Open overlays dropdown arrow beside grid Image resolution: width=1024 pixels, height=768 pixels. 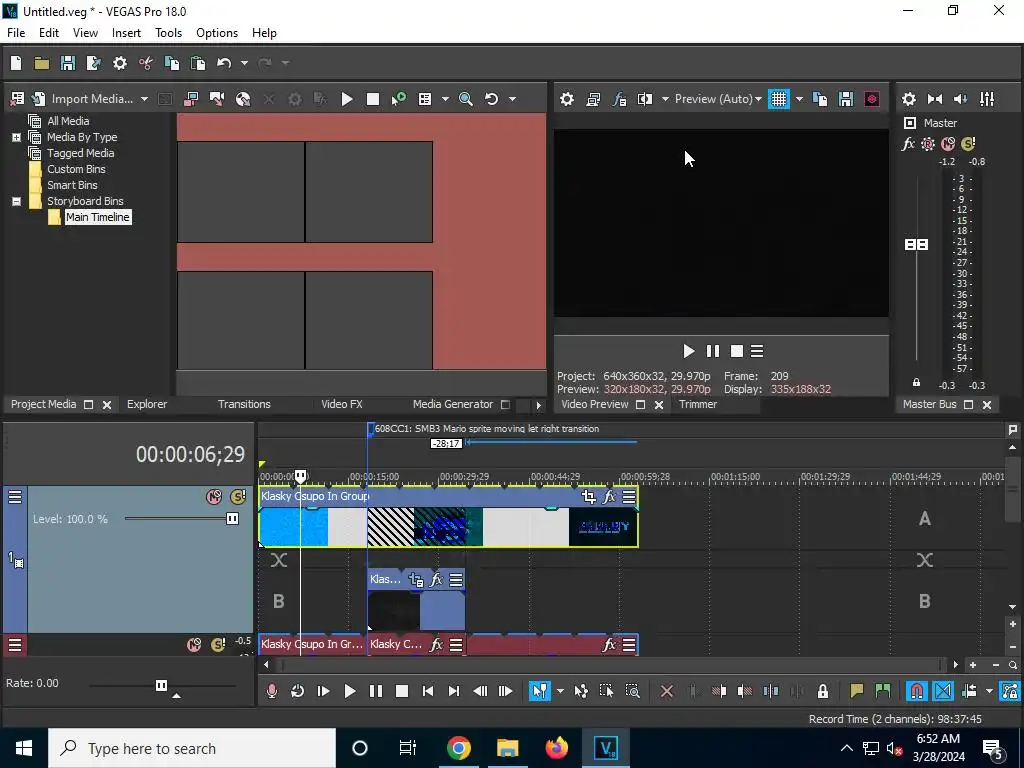[x=799, y=99]
